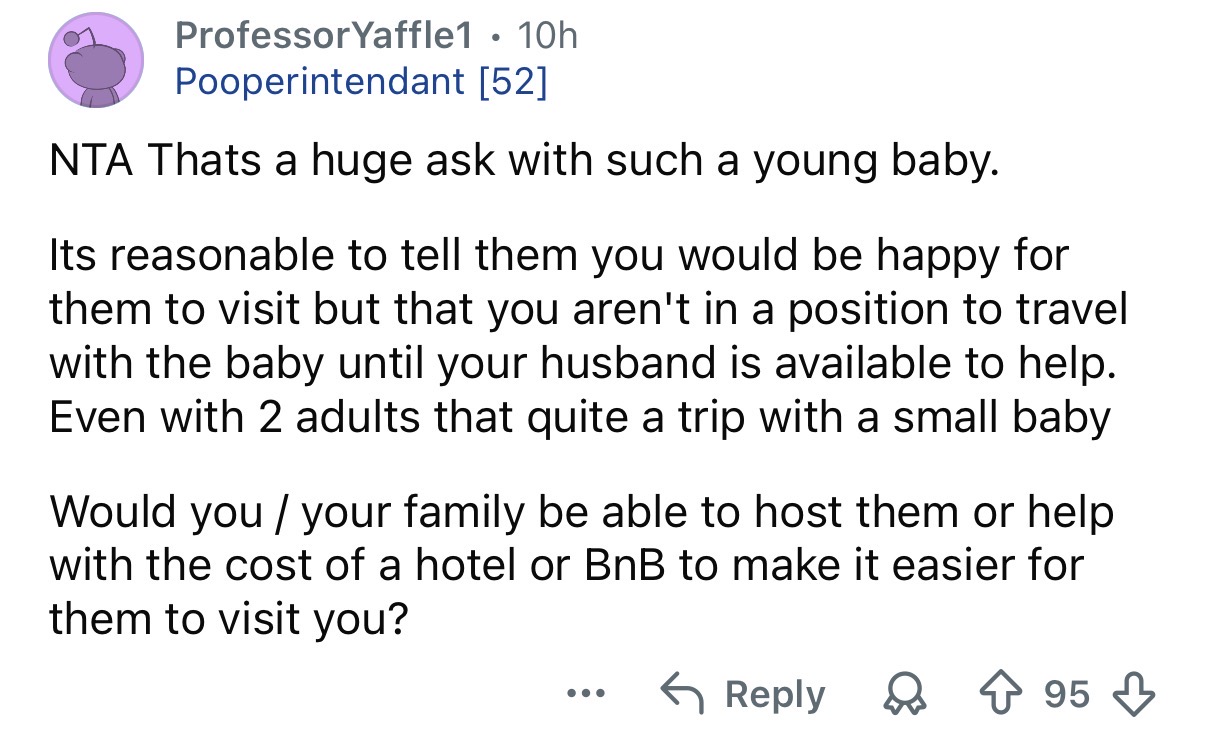Click the curved reply arrow icon
Screen dimensions: 1206x737
(683, 694)
